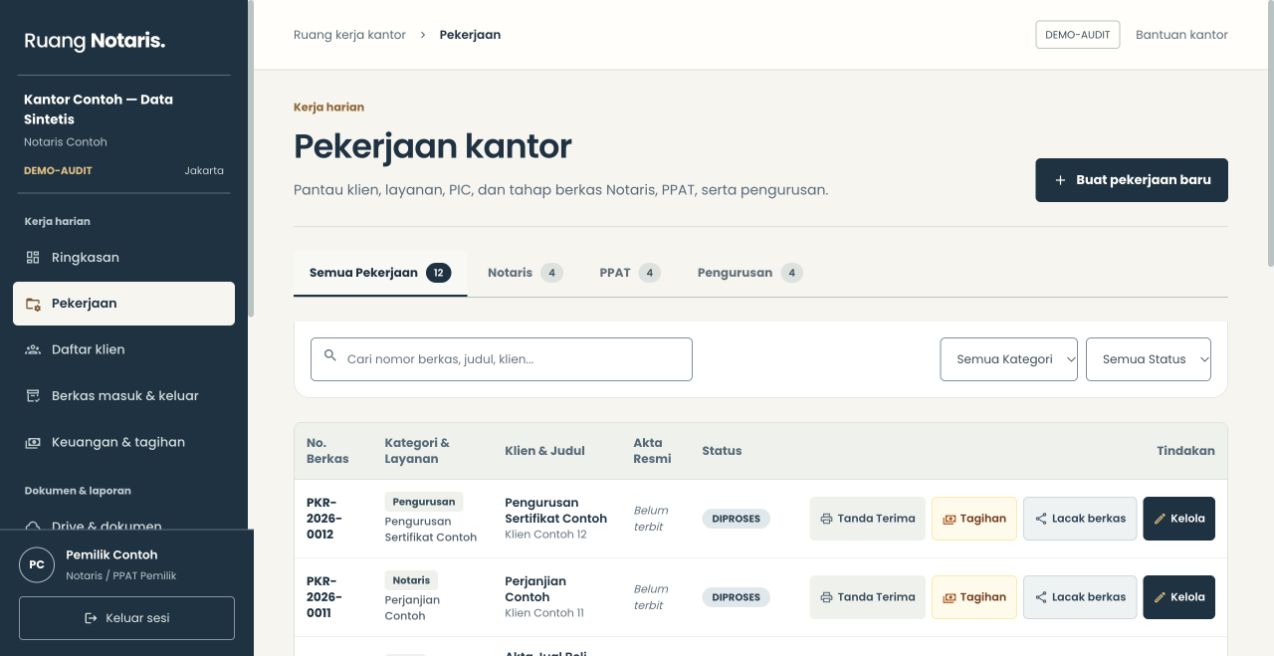This screenshot has height=656, width=1274.
Task: Click the magnifier icon in search box
Action: (x=330, y=356)
